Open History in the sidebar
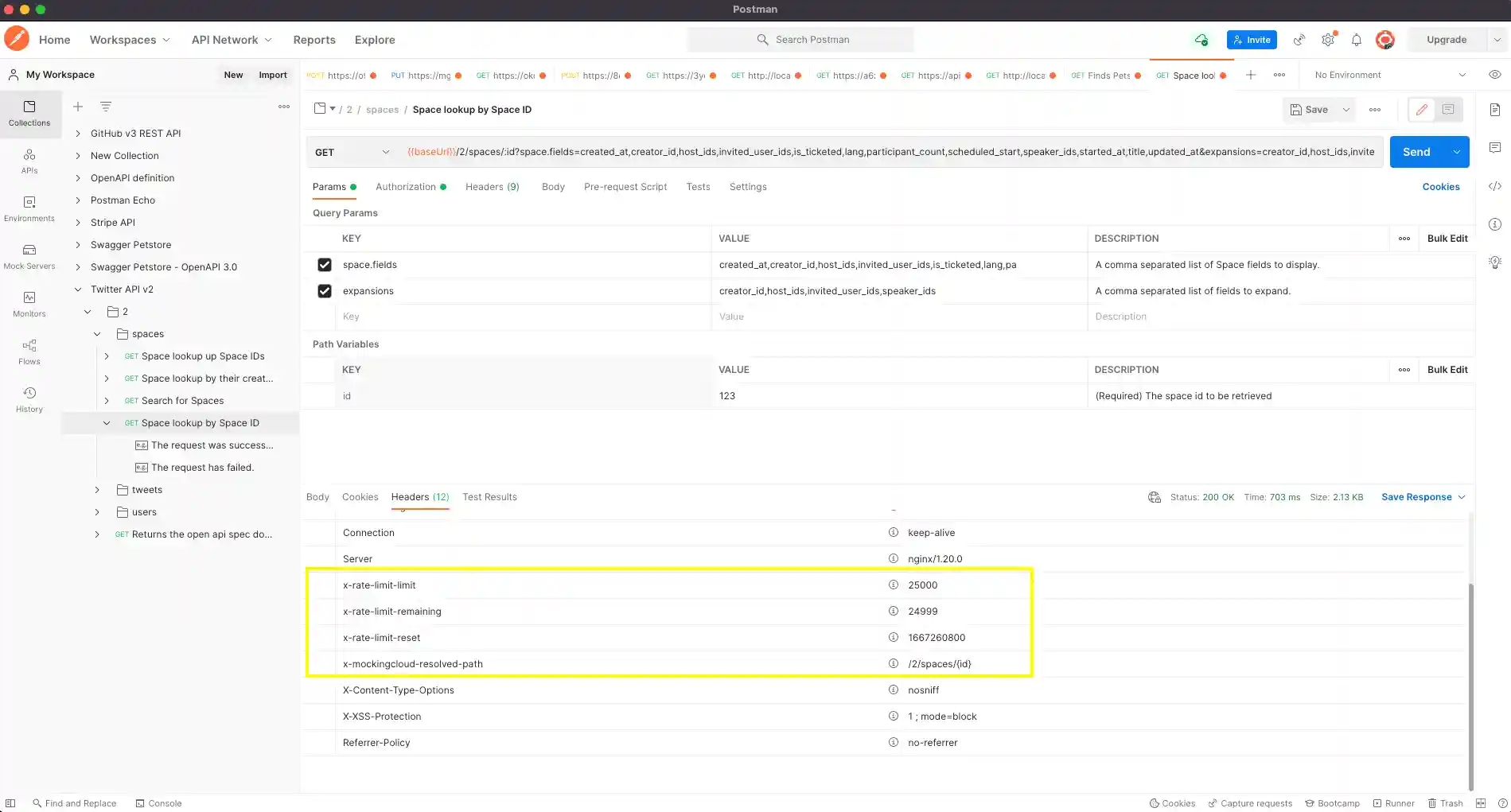Image resolution: width=1511 pixels, height=812 pixels. [x=29, y=399]
